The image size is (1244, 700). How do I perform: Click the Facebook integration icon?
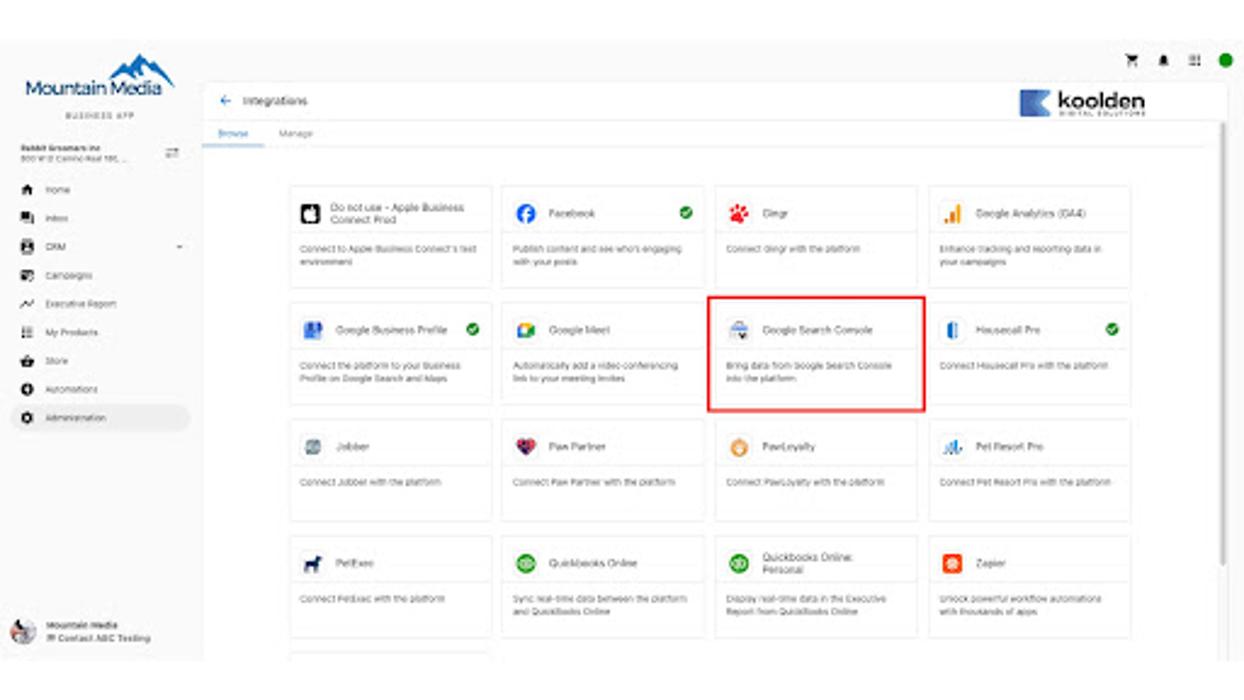(x=526, y=214)
